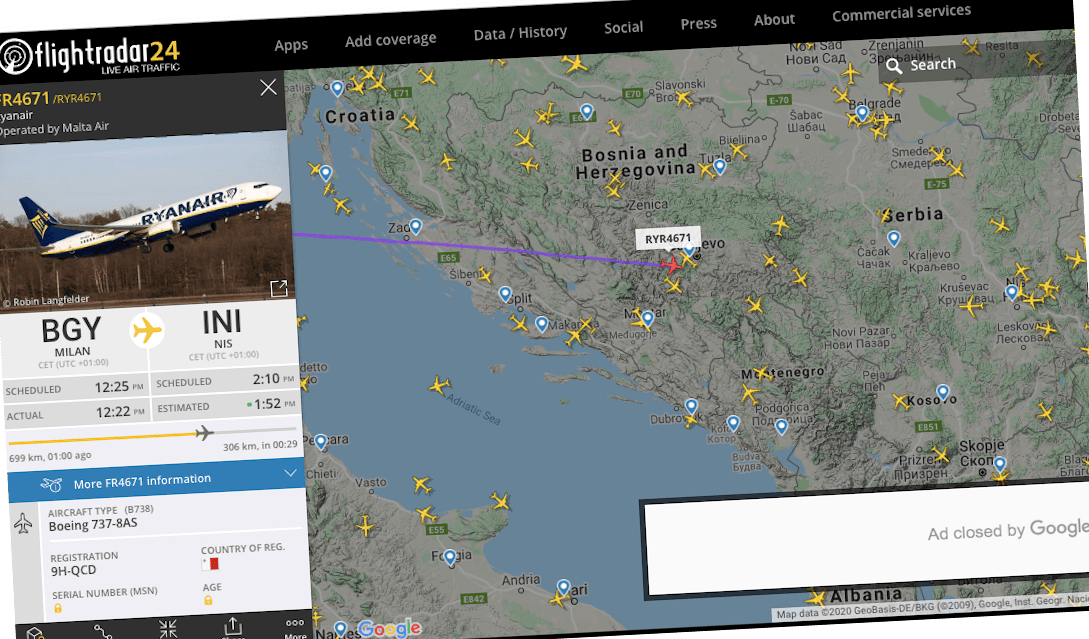Click the center-on-aircraft arrows icon

pyautogui.click(x=168, y=628)
